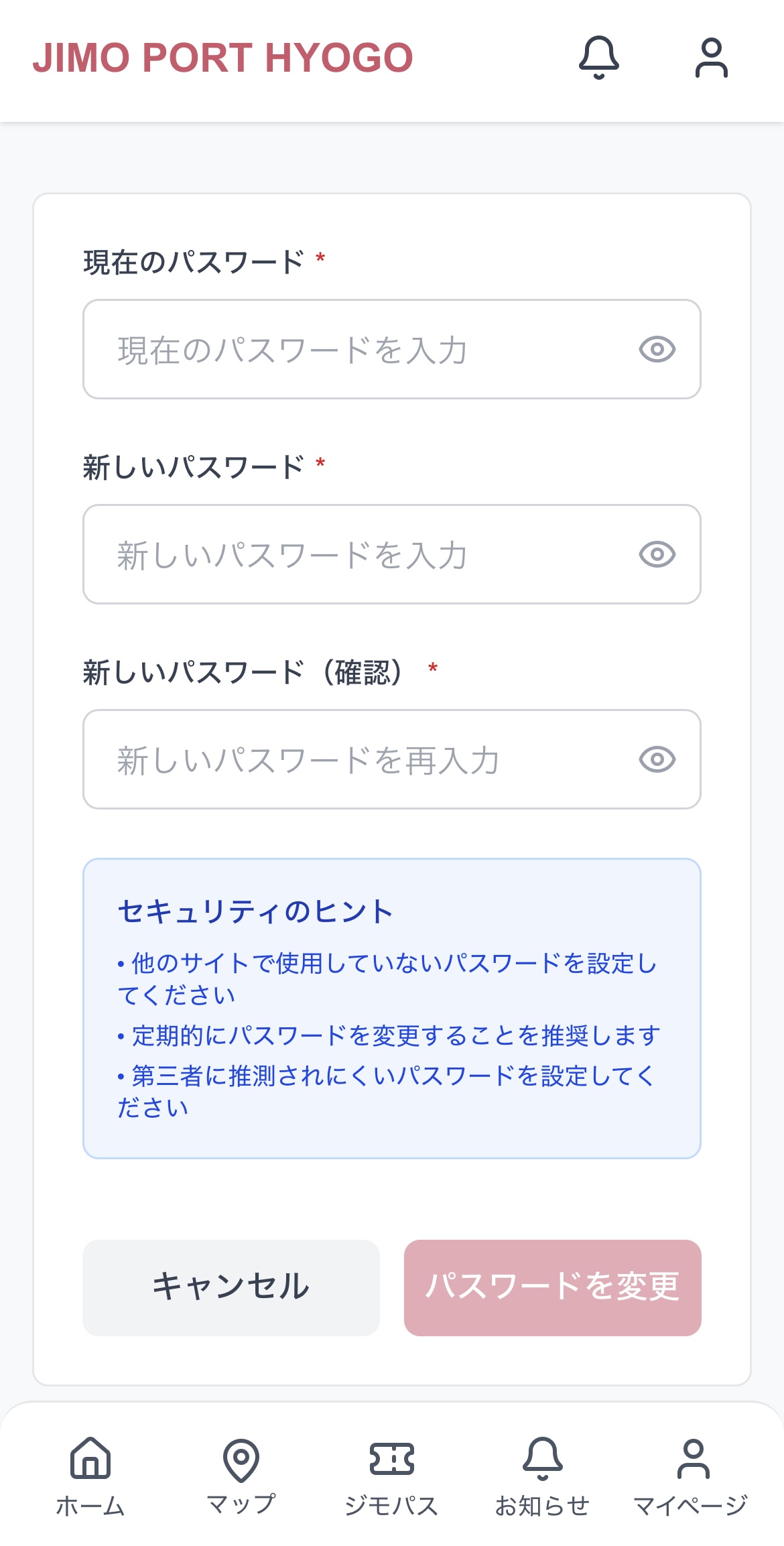
Task: Click into the 新しいパスワードを入力 field
Action: click(x=362, y=554)
